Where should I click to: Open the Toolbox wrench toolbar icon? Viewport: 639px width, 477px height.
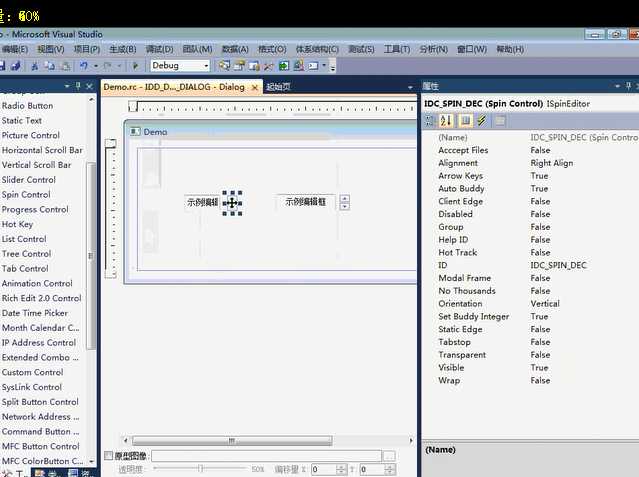click(x=269, y=66)
